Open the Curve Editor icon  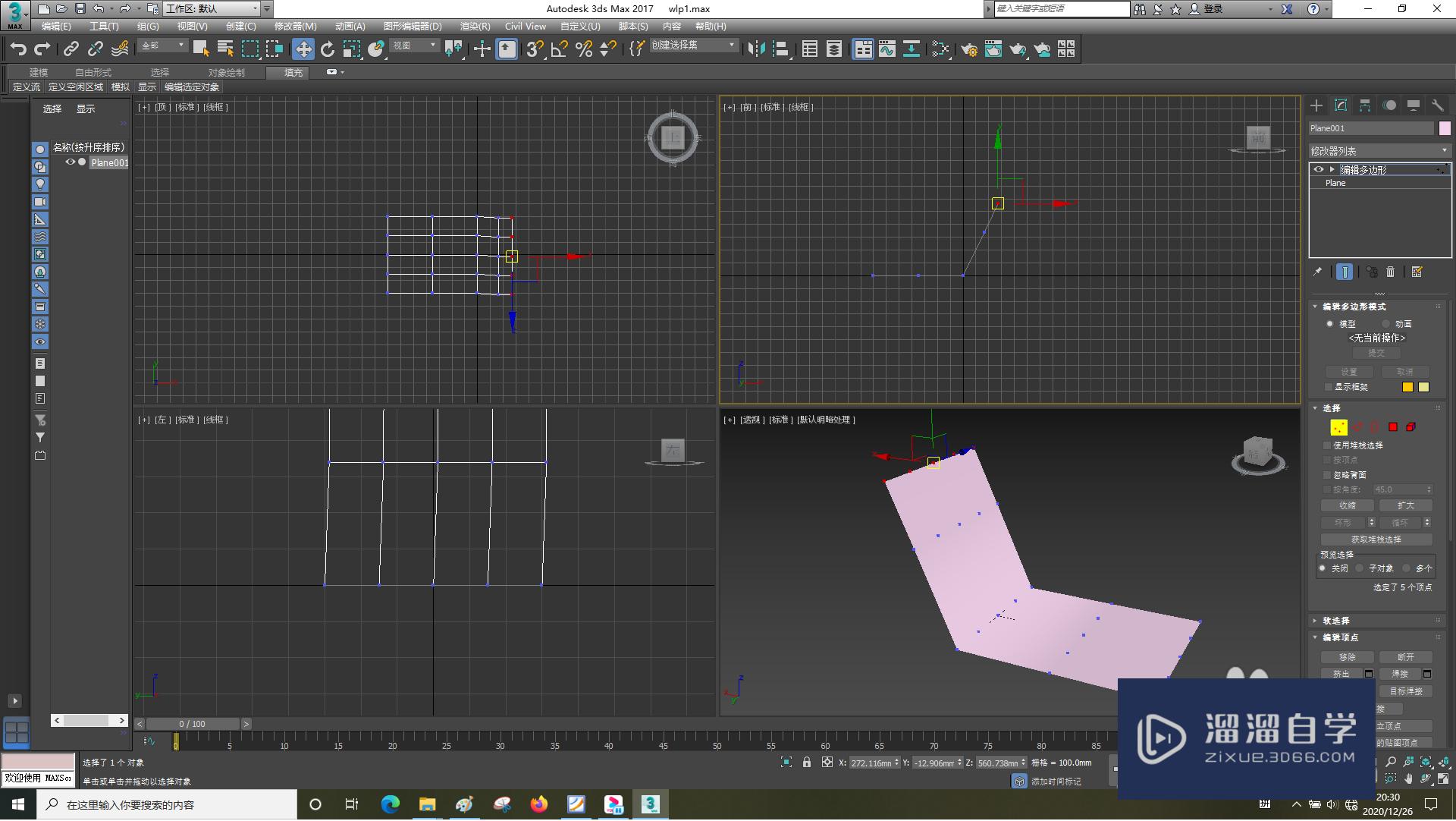887,49
